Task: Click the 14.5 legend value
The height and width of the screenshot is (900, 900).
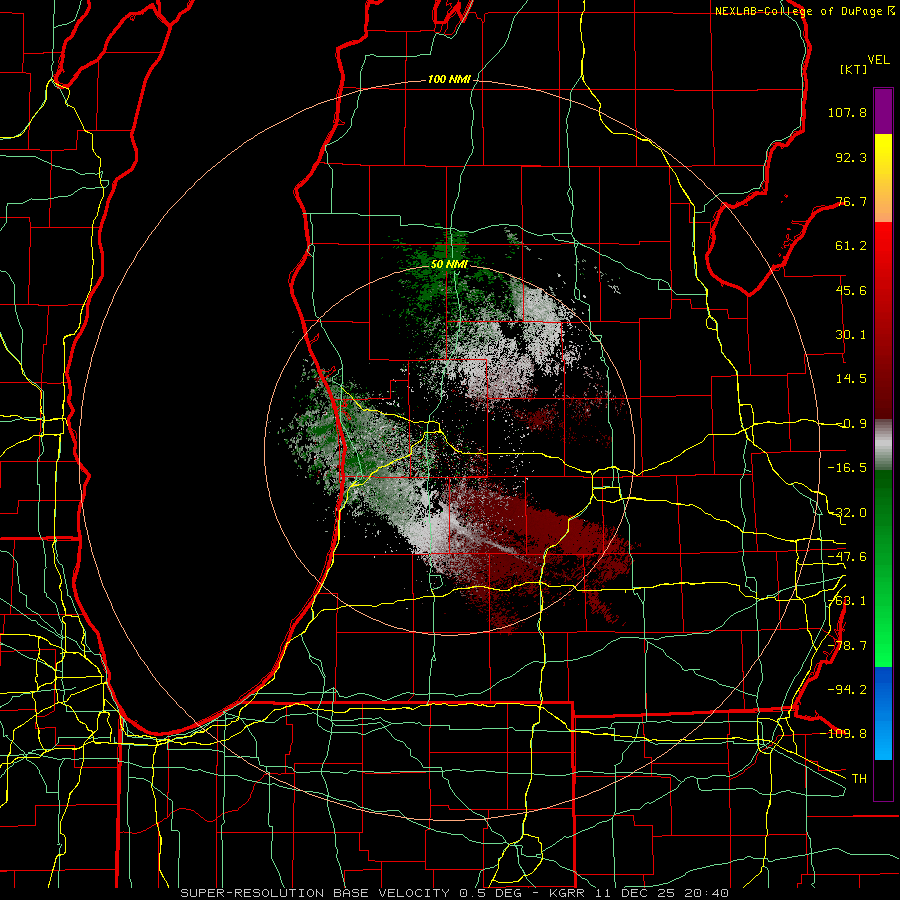Action: click(851, 379)
